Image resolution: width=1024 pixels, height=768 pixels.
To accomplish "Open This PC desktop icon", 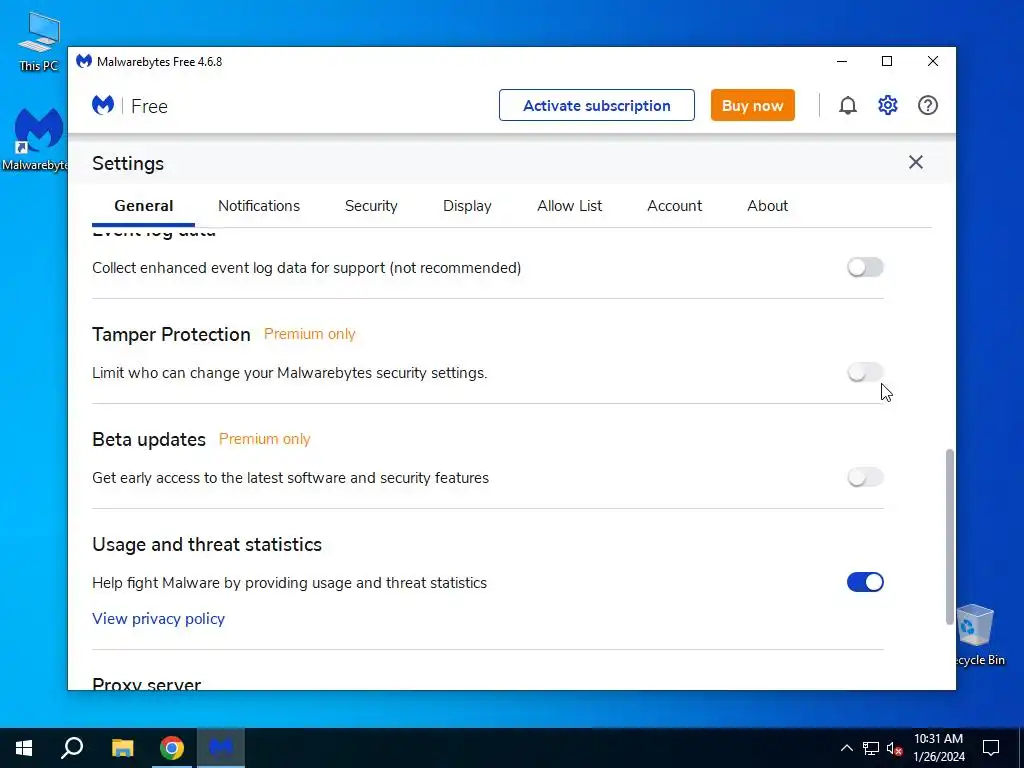I will pos(39,42).
